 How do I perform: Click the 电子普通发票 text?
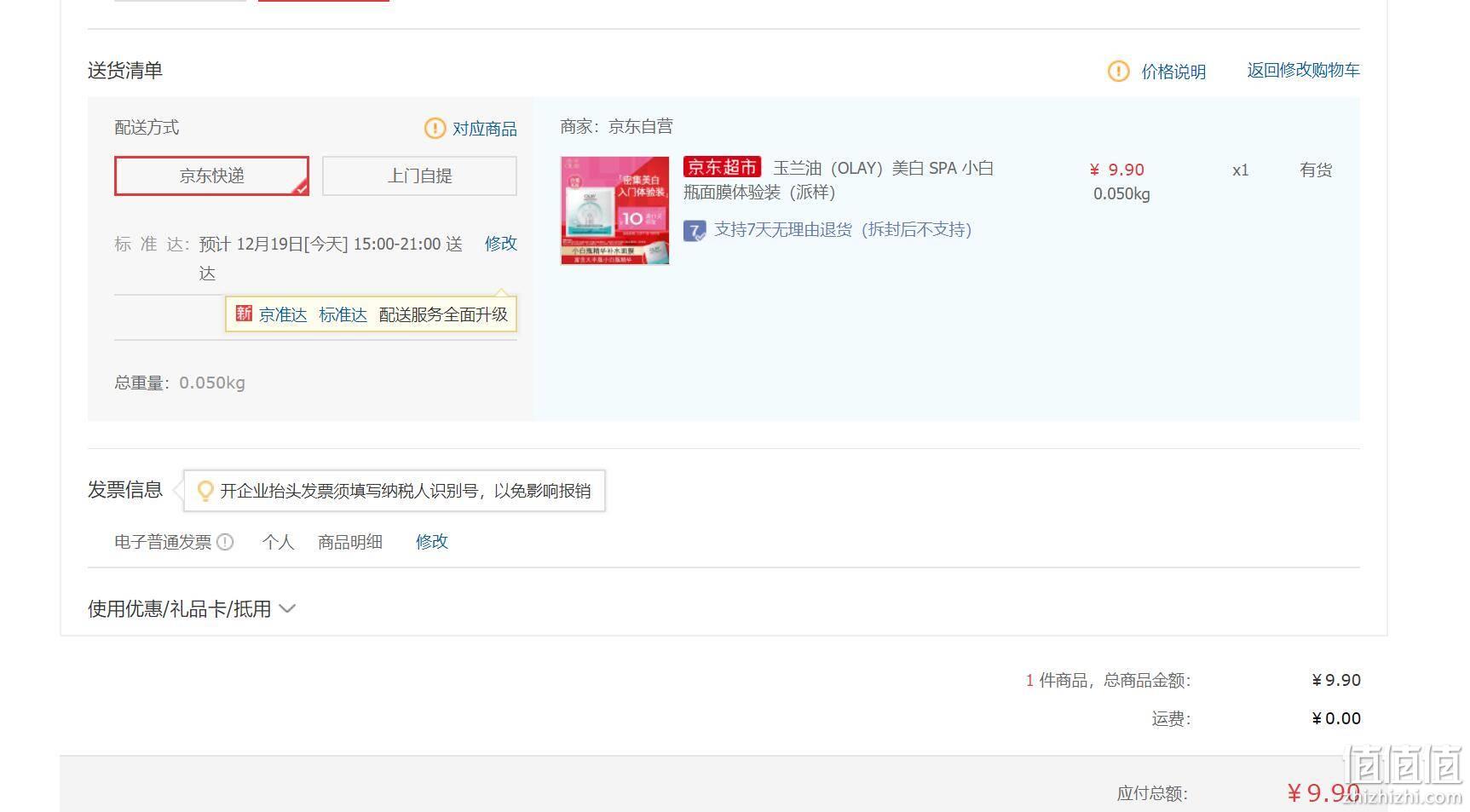point(163,542)
